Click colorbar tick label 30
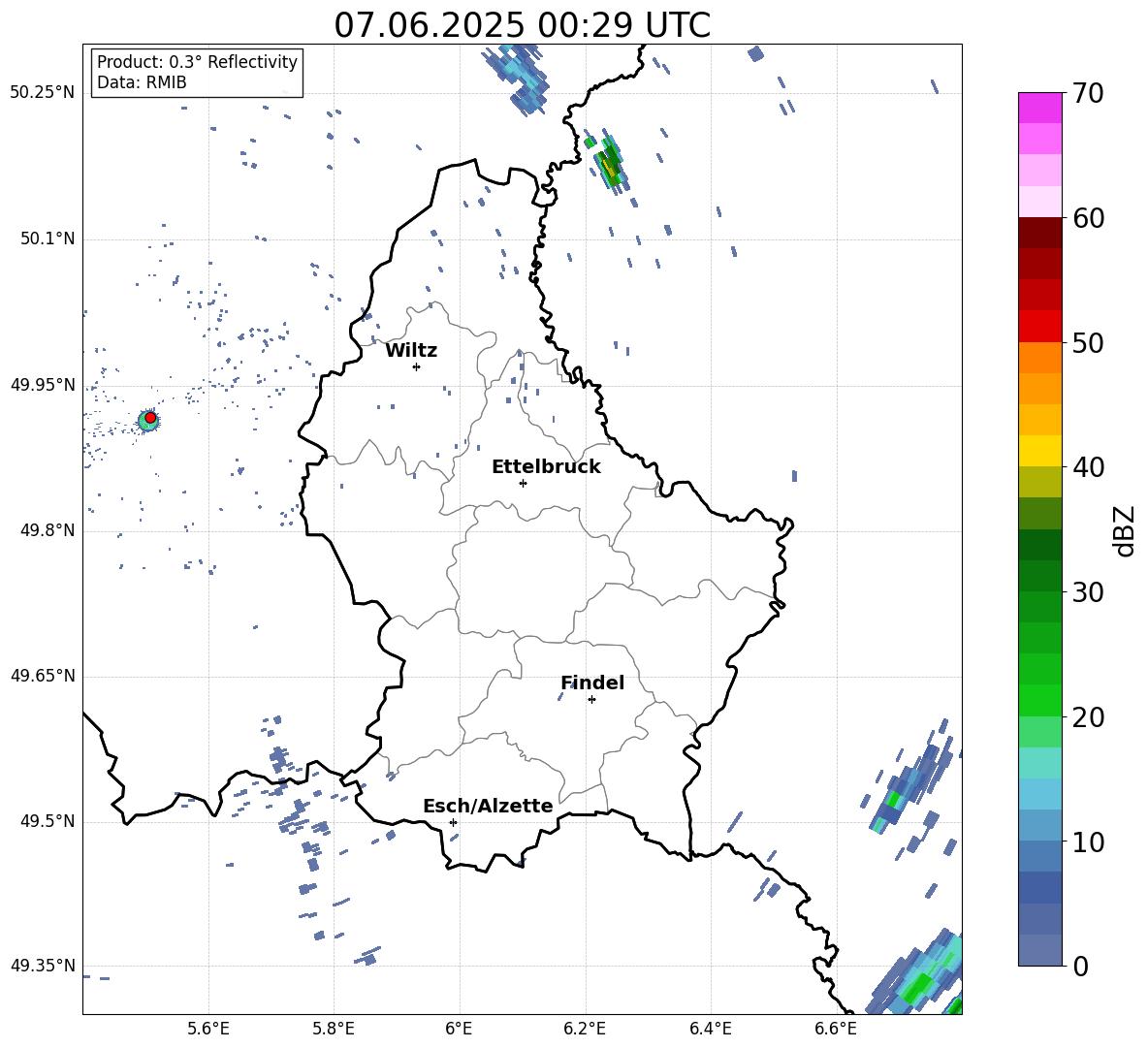This screenshot has height=1048, width=1148. (1088, 592)
